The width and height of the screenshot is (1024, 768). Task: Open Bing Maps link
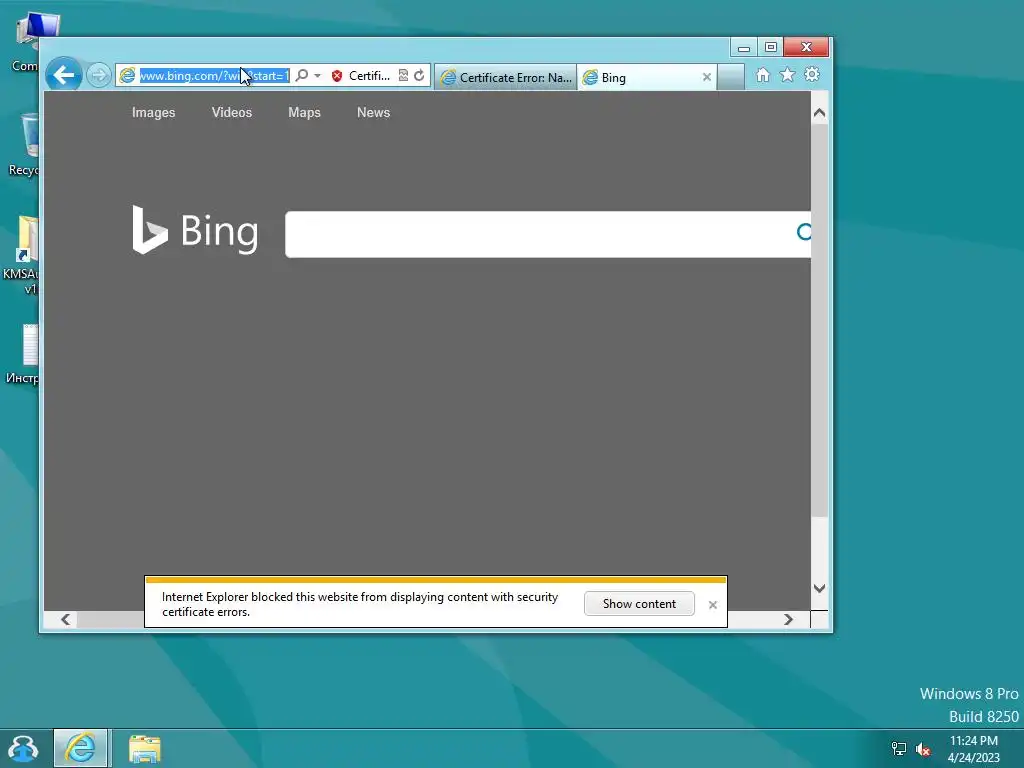click(304, 112)
